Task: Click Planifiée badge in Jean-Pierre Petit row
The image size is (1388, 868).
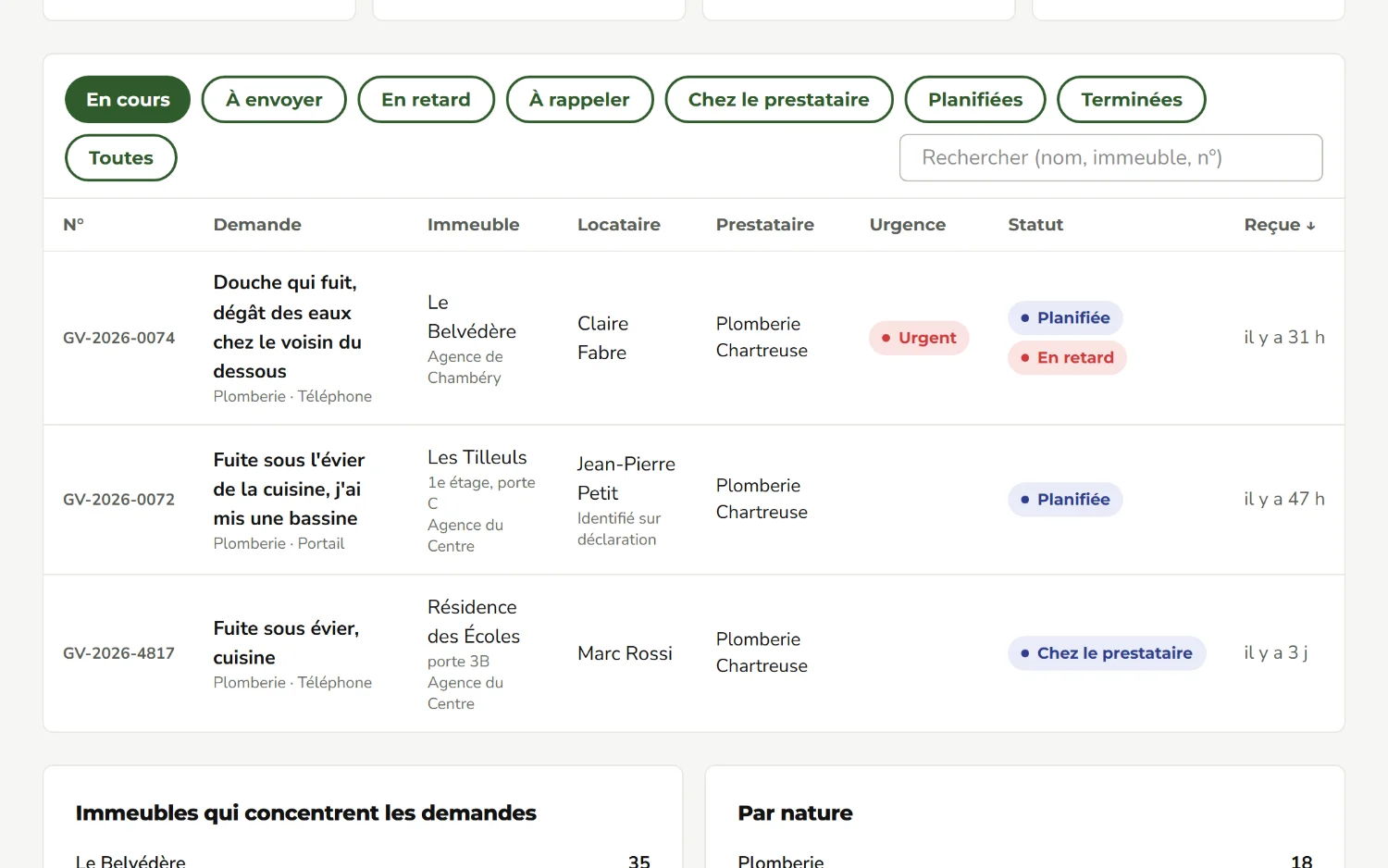Action: (x=1065, y=500)
